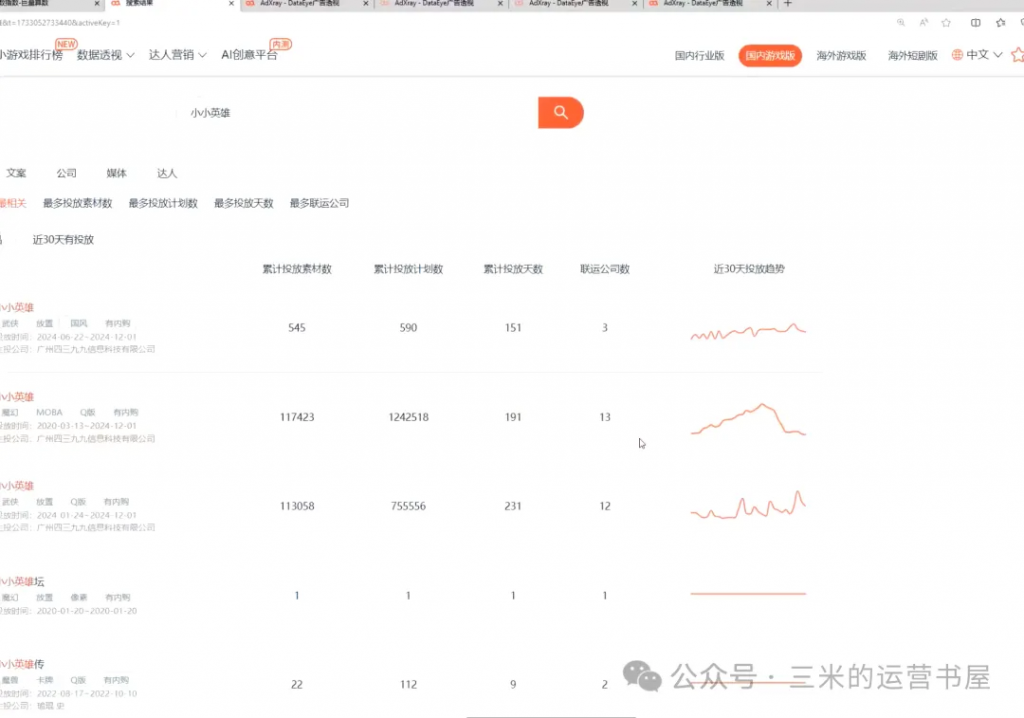Click the read aloud icon in address bar
1024x718 pixels.
pos(924,22)
